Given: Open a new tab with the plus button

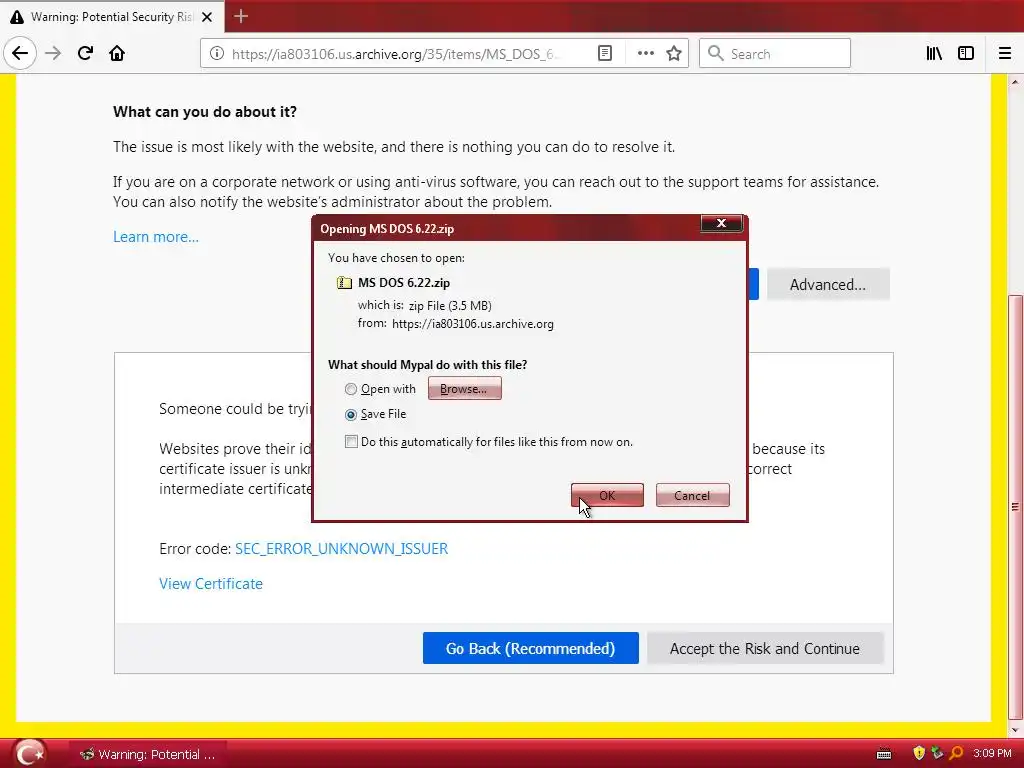Looking at the screenshot, I should pyautogui.click(x=241, y=16).
